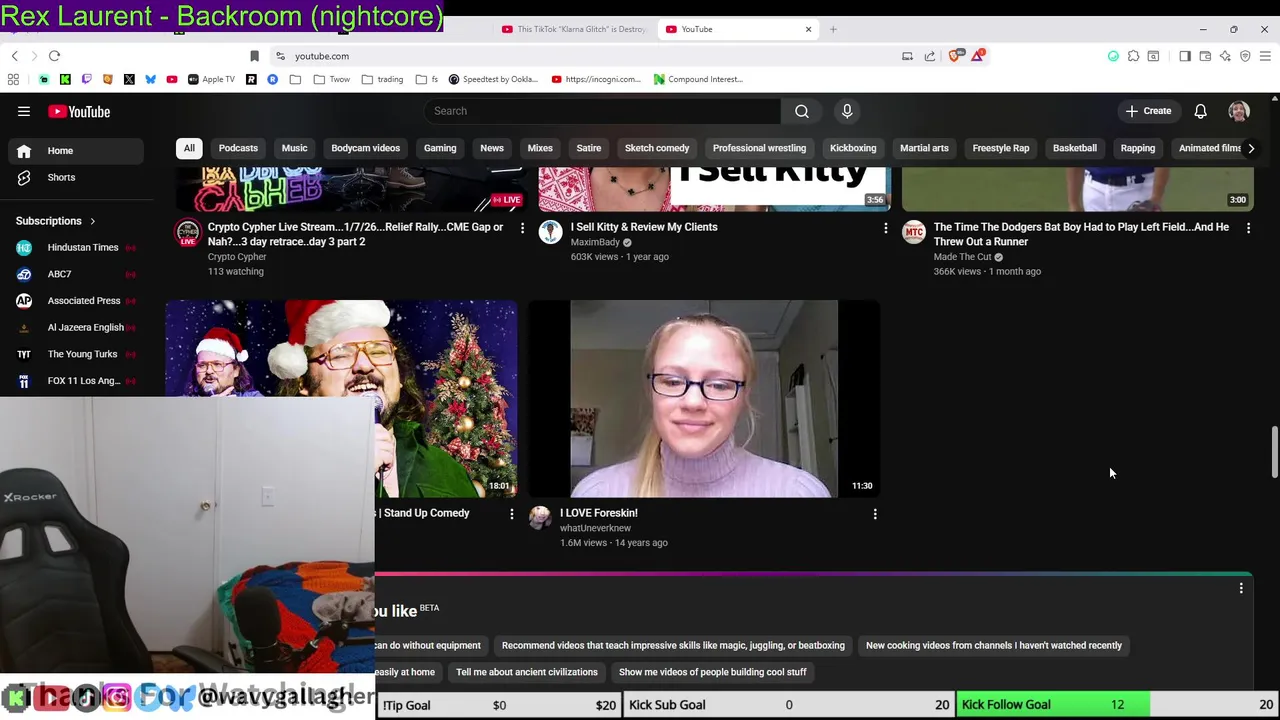
Task: Select the All category chip
Action: [189, 148]
